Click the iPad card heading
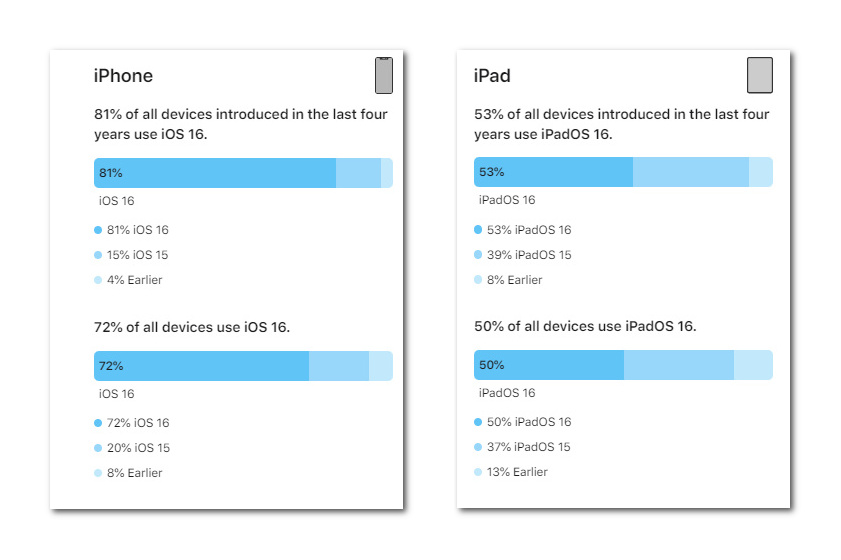Viewport: 841px width, 560px height. coord(492,76)
